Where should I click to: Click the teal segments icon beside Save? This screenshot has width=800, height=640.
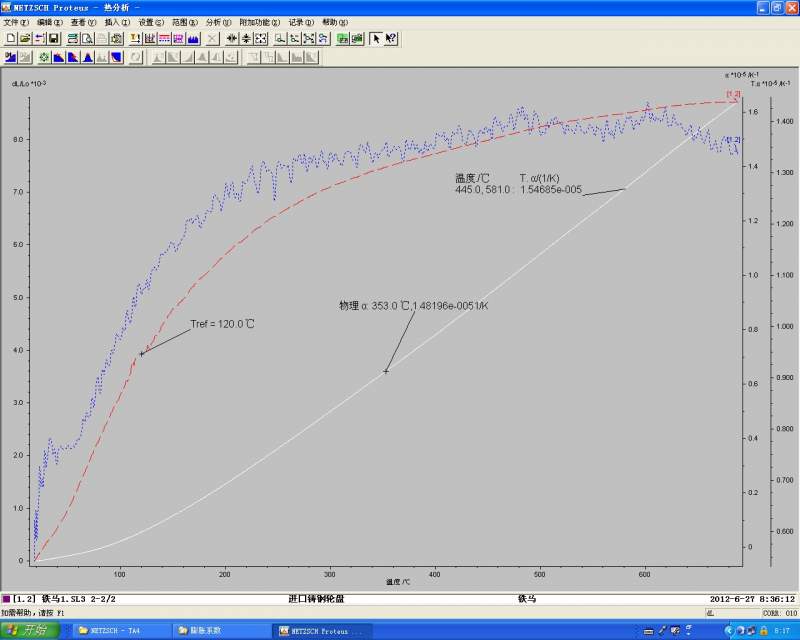73,38
